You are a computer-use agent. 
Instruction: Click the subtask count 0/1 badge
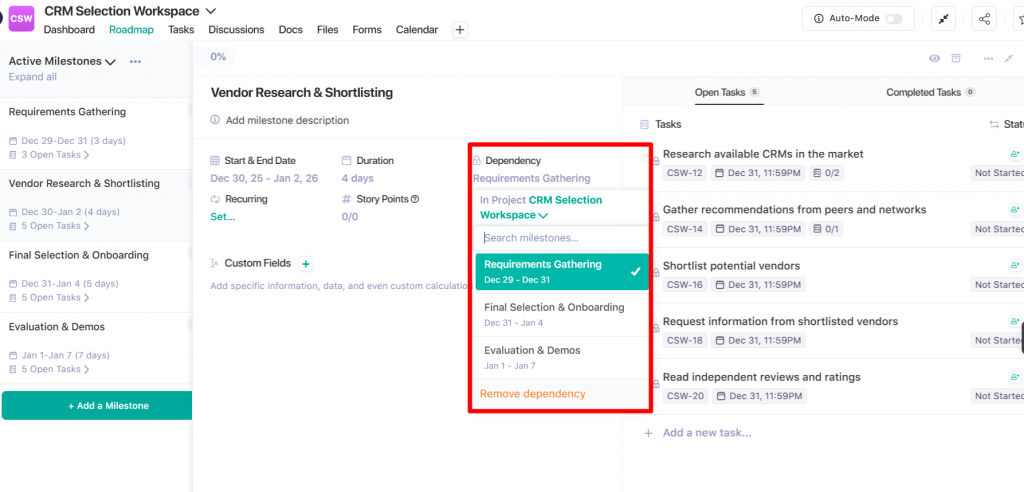click(826, 229)
